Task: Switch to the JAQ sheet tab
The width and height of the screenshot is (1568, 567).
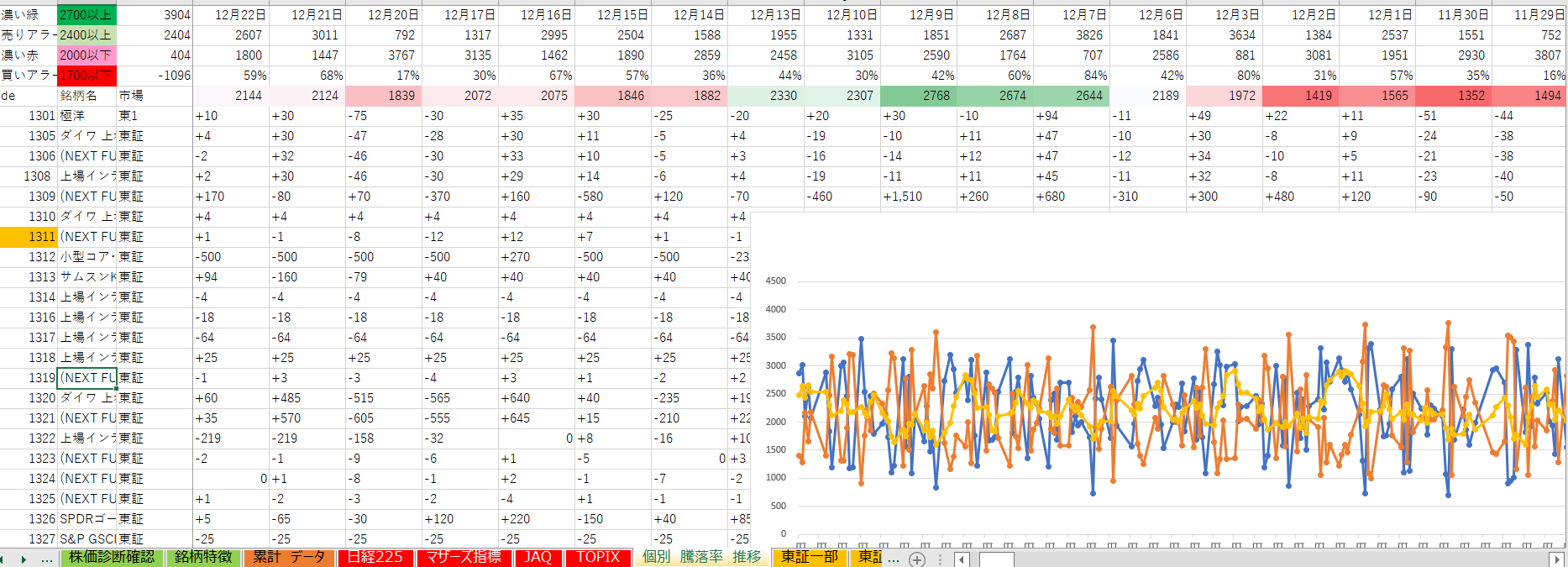Action: (x=538, y=558)
